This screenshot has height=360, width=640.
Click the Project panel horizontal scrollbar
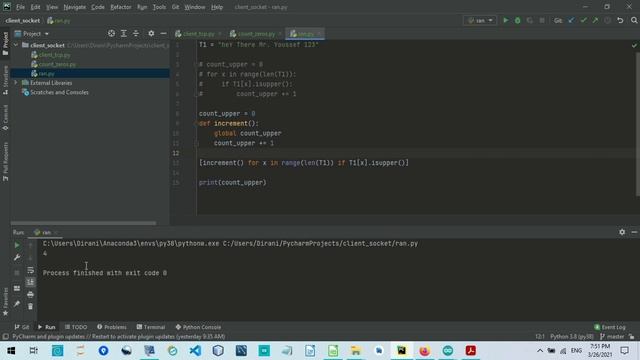[83, 223]
